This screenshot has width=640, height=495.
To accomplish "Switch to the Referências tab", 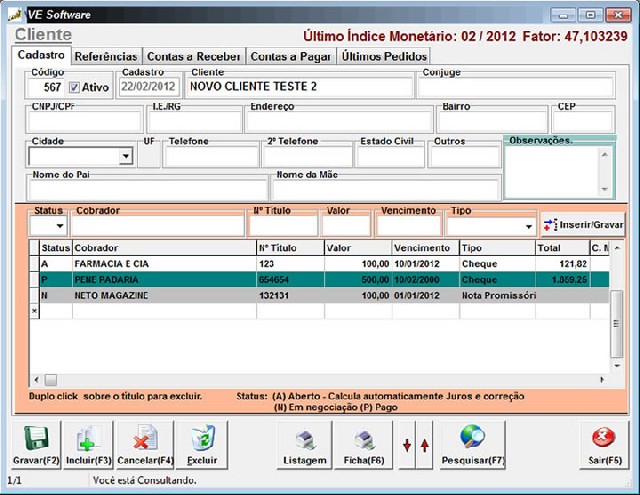I will tap(106, 56).
